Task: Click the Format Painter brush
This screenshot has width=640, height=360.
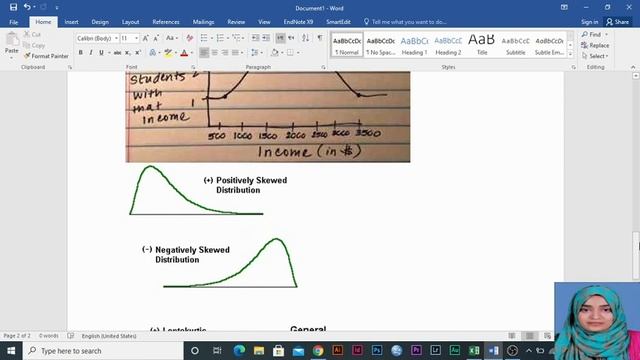Action: pyautogui.click(x=27, y=56)
